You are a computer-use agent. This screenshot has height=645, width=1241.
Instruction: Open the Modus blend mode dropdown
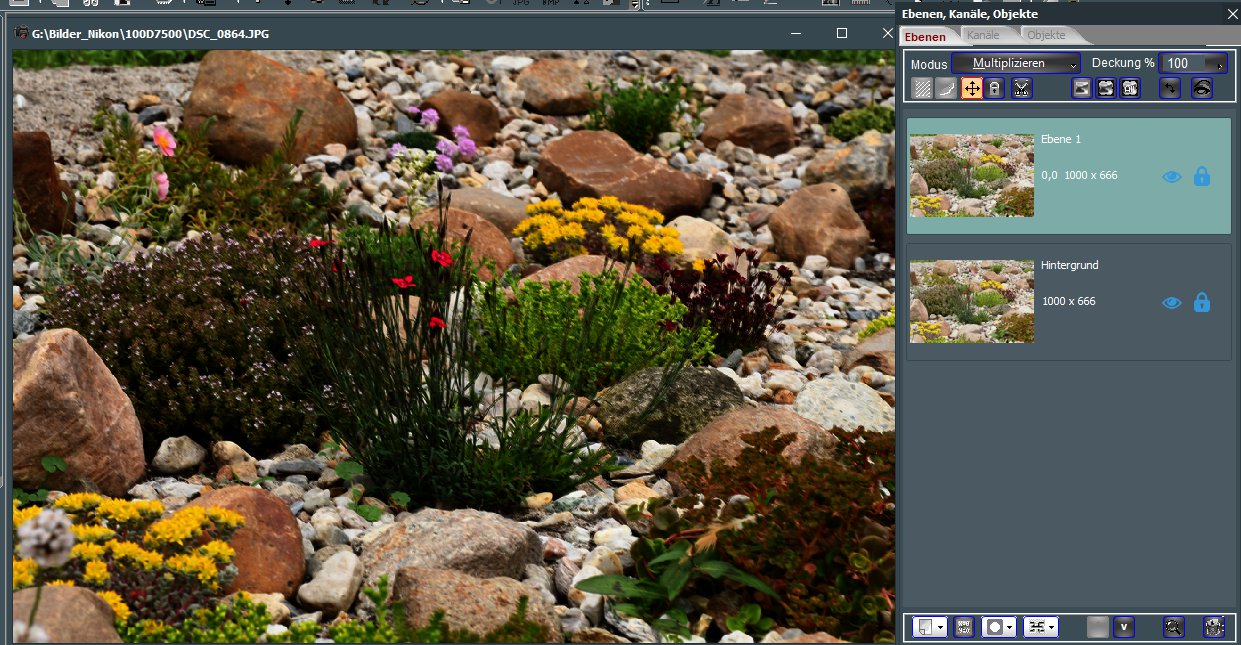click(1016, 63)
